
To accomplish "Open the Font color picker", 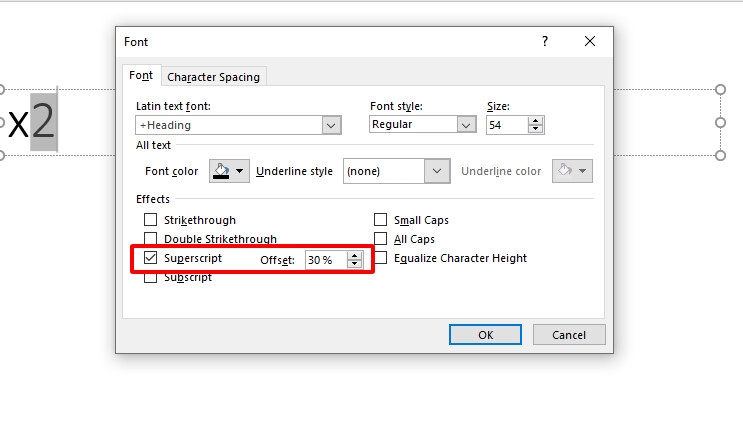I will pyautogui.click(x=227, y=171).
